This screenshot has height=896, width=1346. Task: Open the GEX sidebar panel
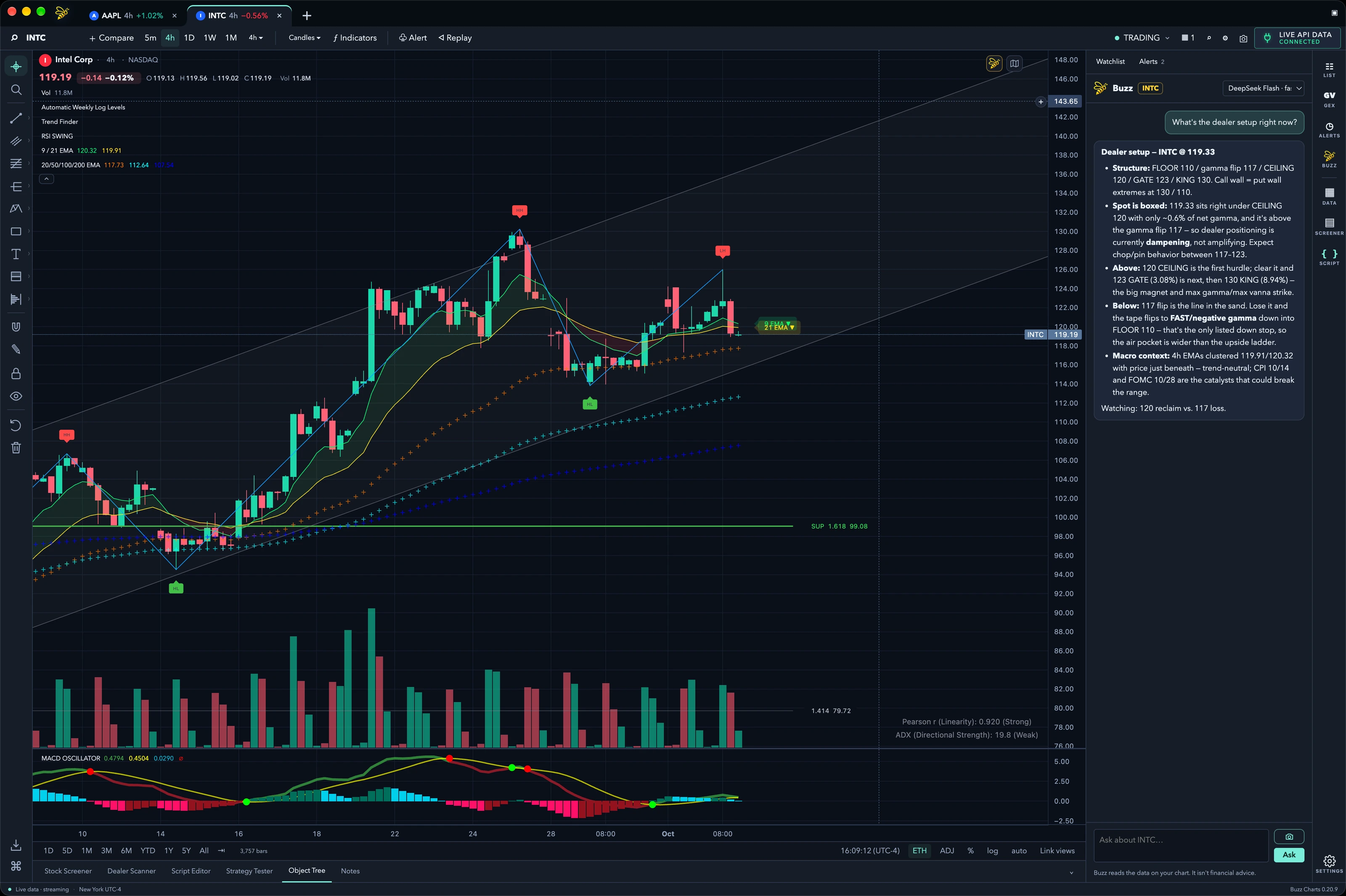coord(1330,99)
